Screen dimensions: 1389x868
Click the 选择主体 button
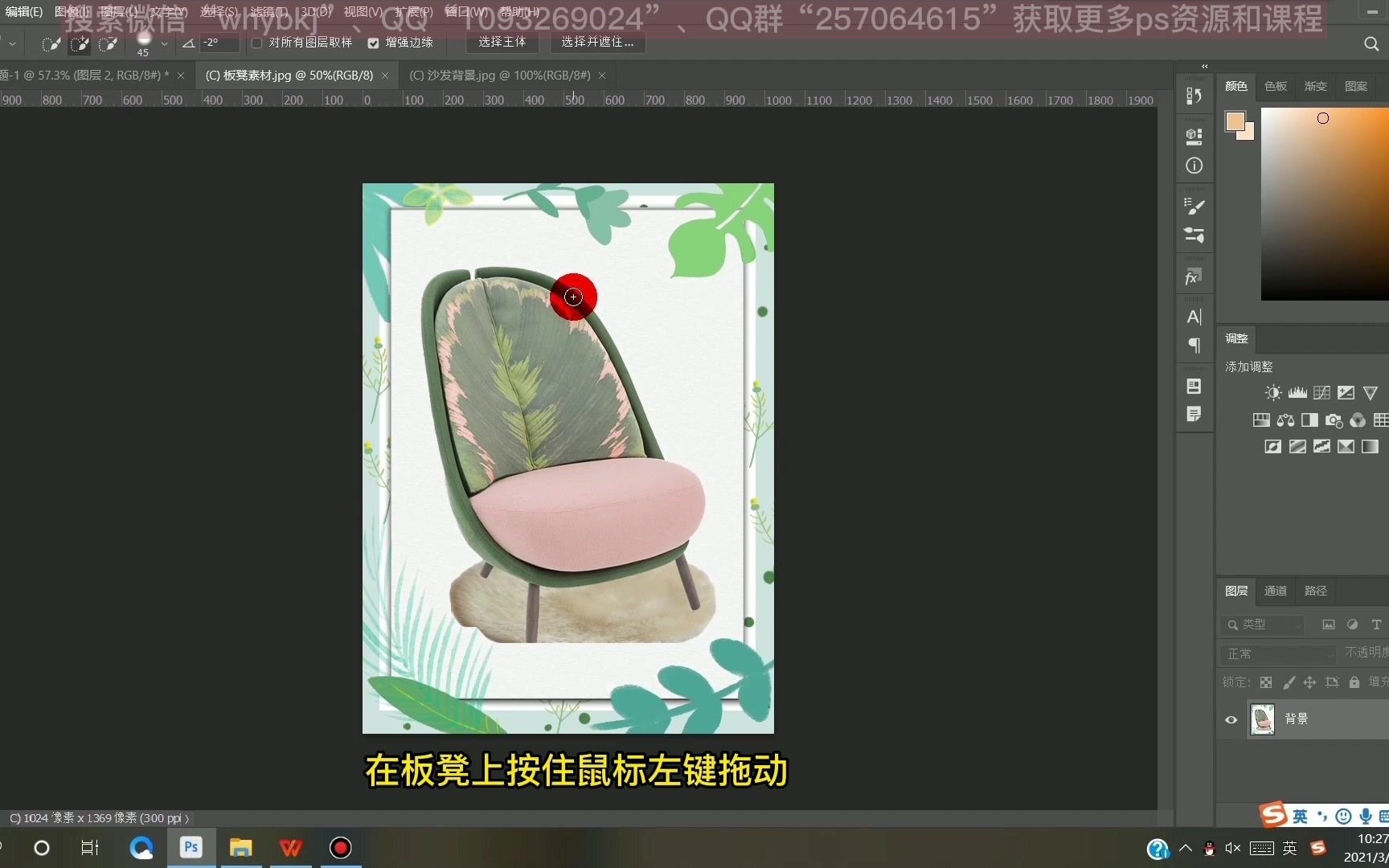click(x=502, y=42)
